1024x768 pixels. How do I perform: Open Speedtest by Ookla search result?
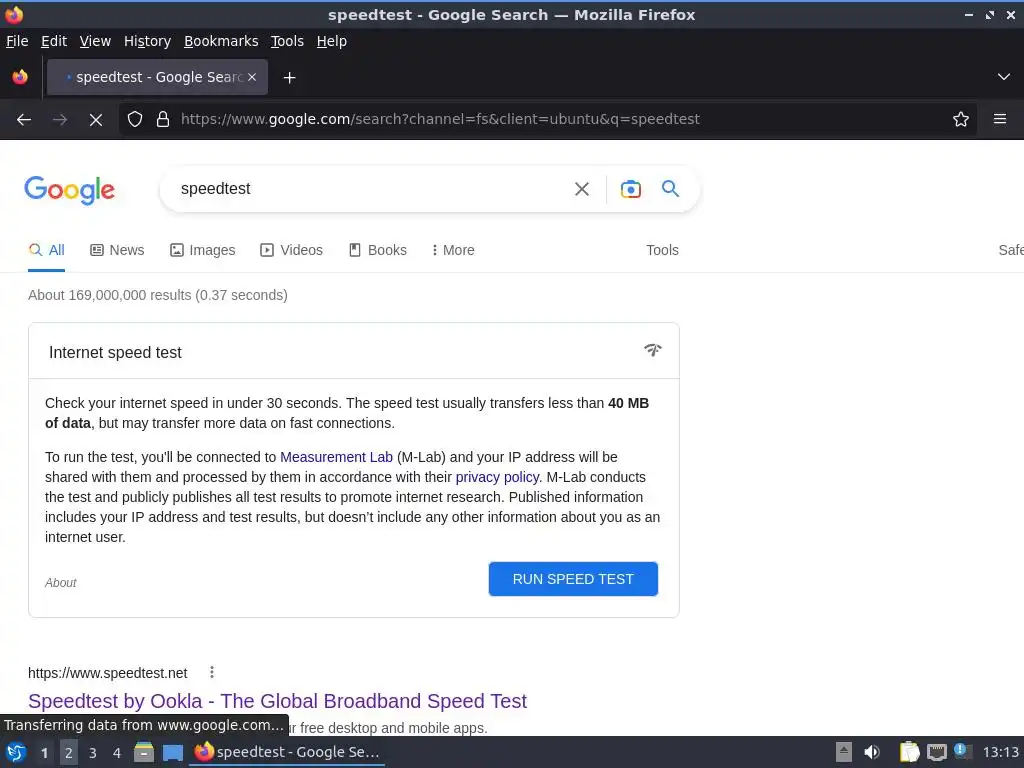[278, 701]
